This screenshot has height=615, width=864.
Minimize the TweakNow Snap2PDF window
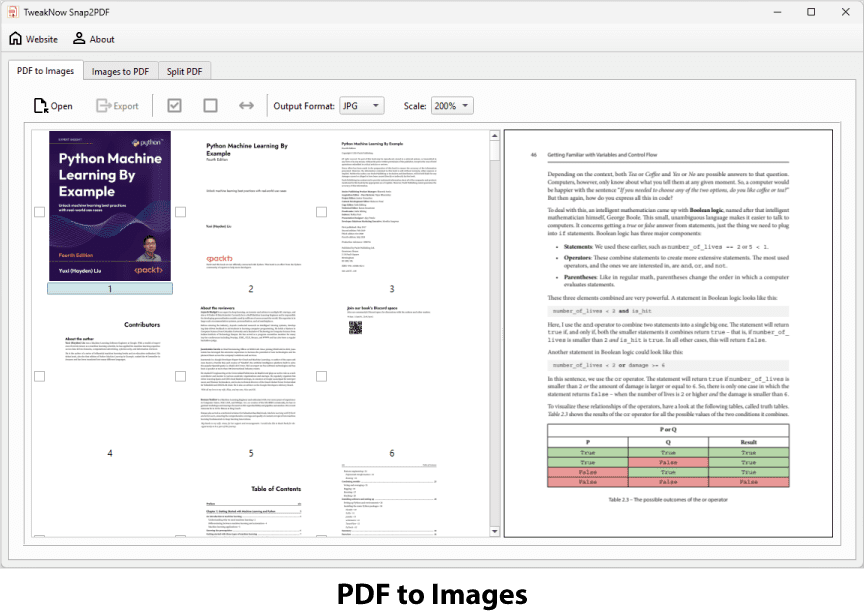777,12
